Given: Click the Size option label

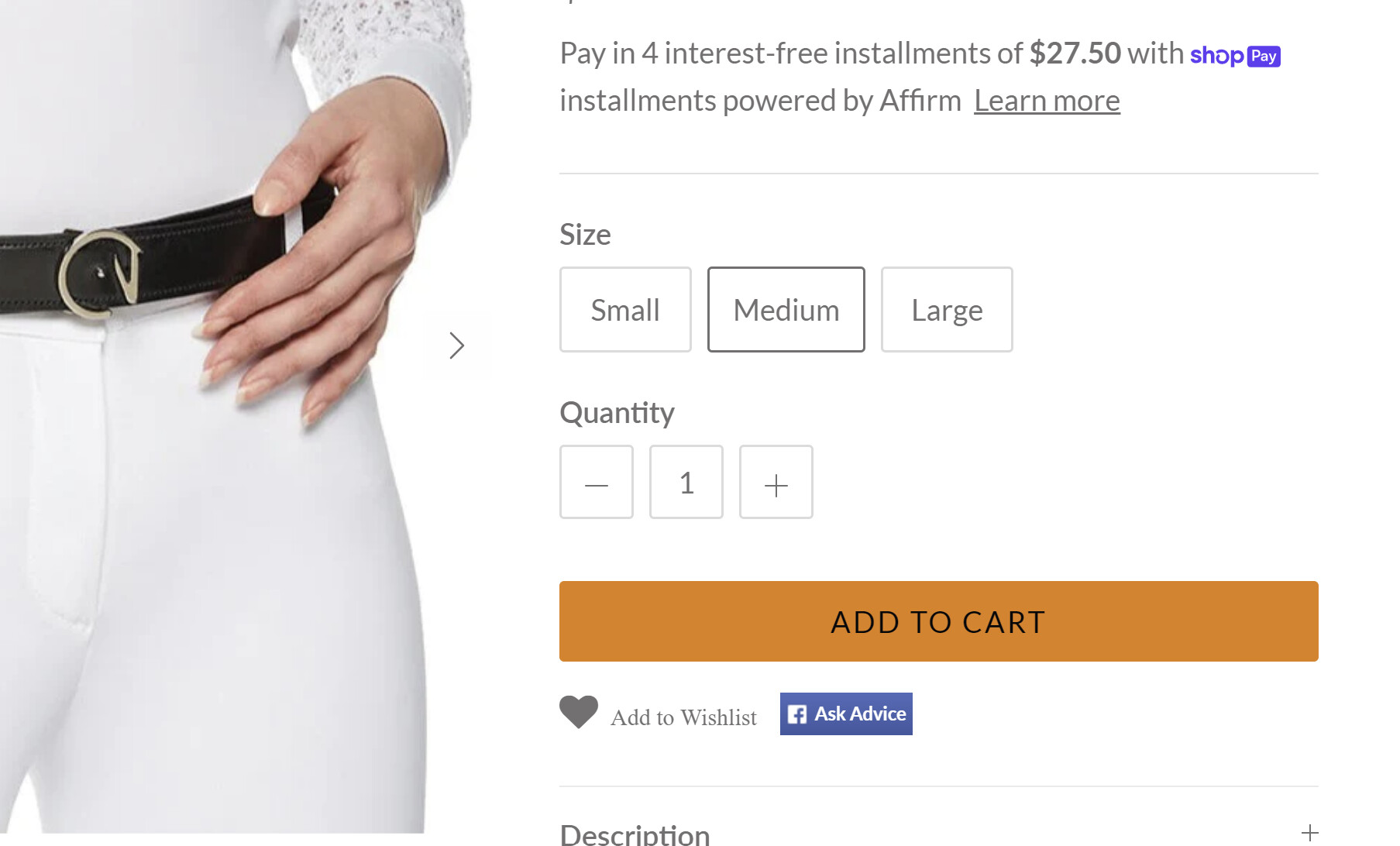Looking at the screenshot, I should (x=585, y=235).
